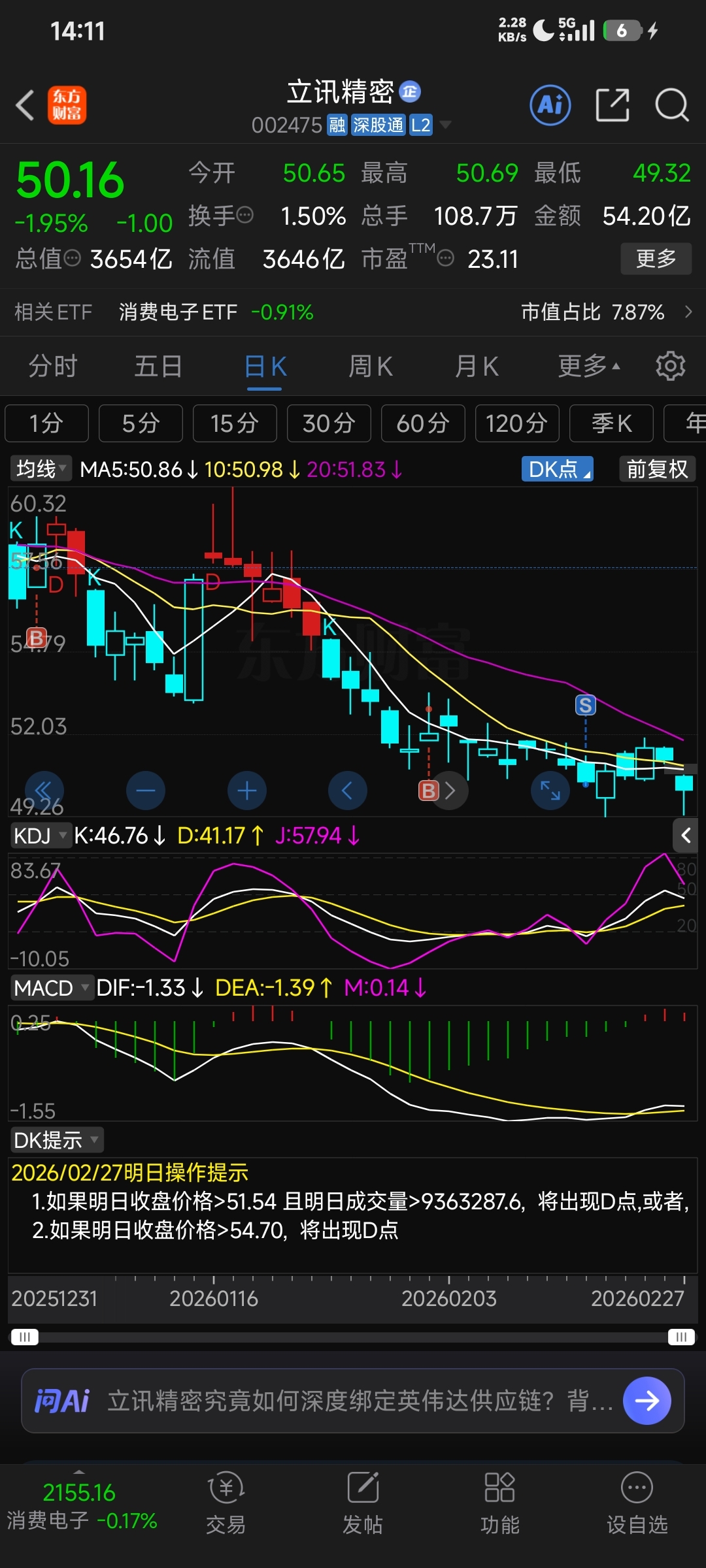Open chart settings gear icon
The height and width of the screenshot is (1568, 706).
coord(670,366)
